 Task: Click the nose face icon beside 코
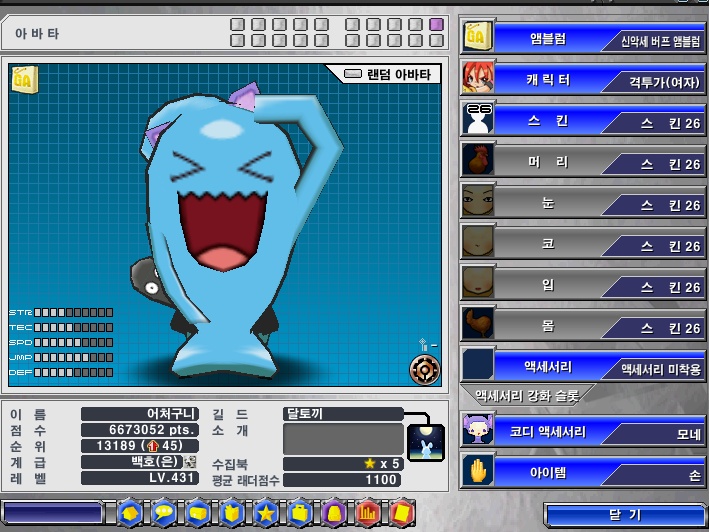click(x=478, y=242)
